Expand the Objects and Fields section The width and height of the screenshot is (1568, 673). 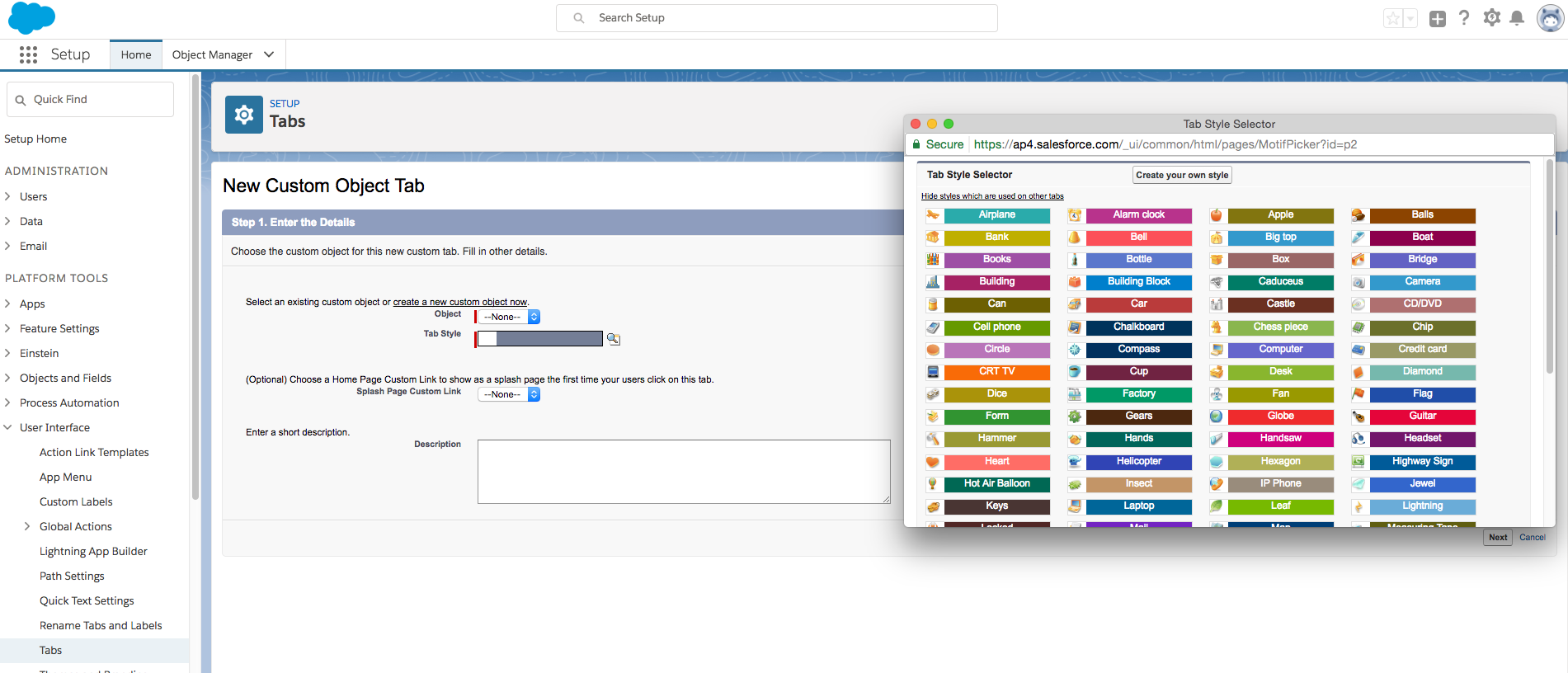(x=7, y=378)
